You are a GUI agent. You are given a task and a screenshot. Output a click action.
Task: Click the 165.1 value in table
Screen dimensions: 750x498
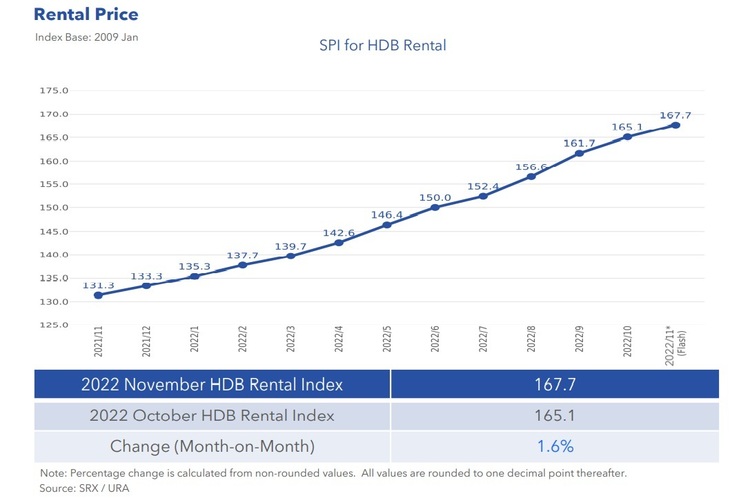pyautogui.click(x=555, y=415)
